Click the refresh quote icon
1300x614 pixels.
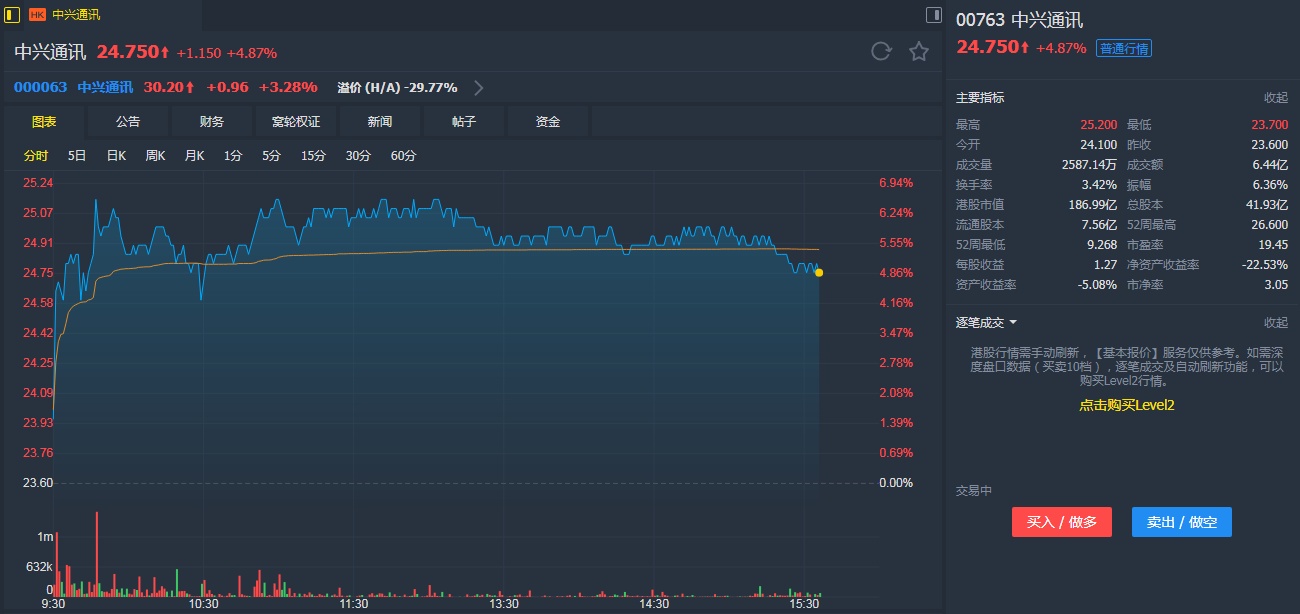point(881,52)
